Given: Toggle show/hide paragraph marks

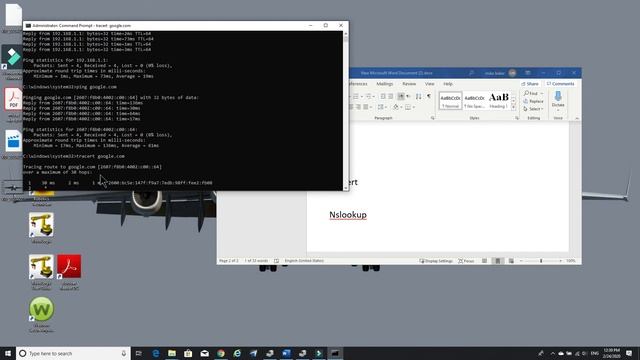Looking at the screenshot, I should (x=429, y=96).
